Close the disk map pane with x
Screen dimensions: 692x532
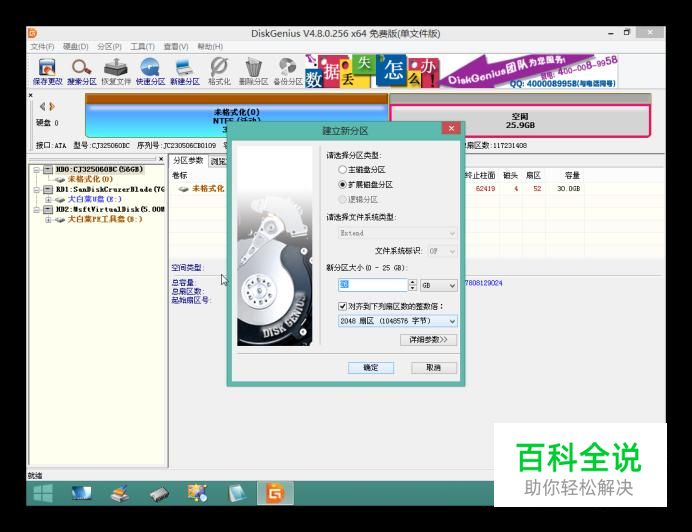[x=30, y=95]
